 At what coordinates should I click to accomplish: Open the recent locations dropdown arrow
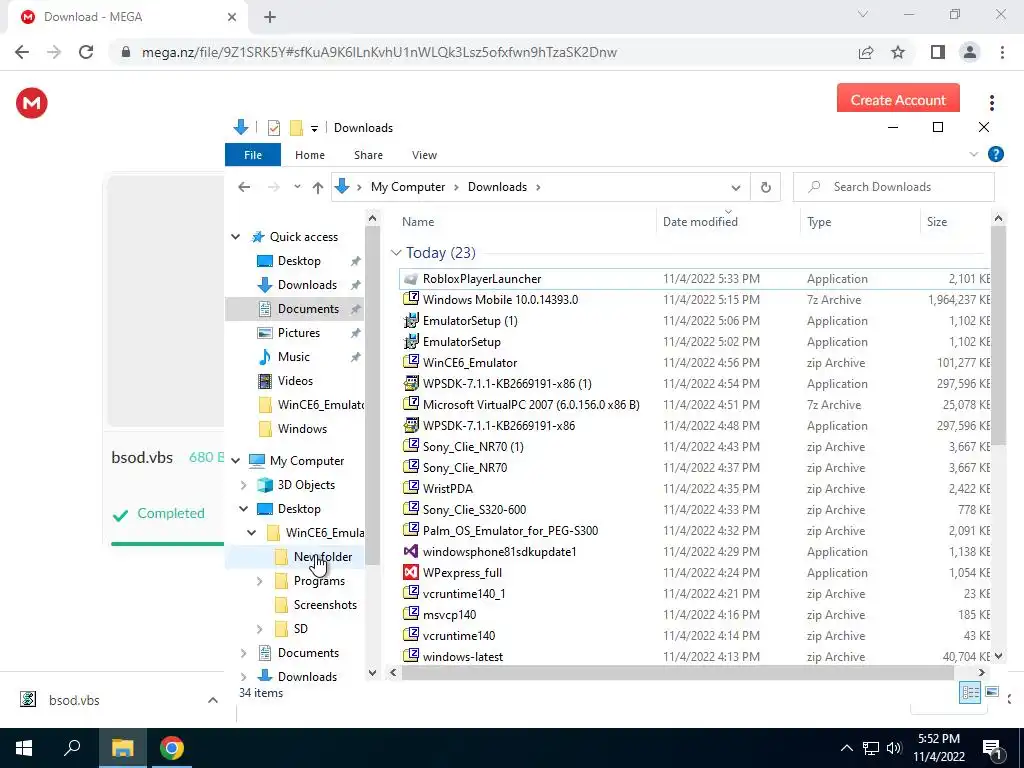pyautogui.click(x=297, y=187)
